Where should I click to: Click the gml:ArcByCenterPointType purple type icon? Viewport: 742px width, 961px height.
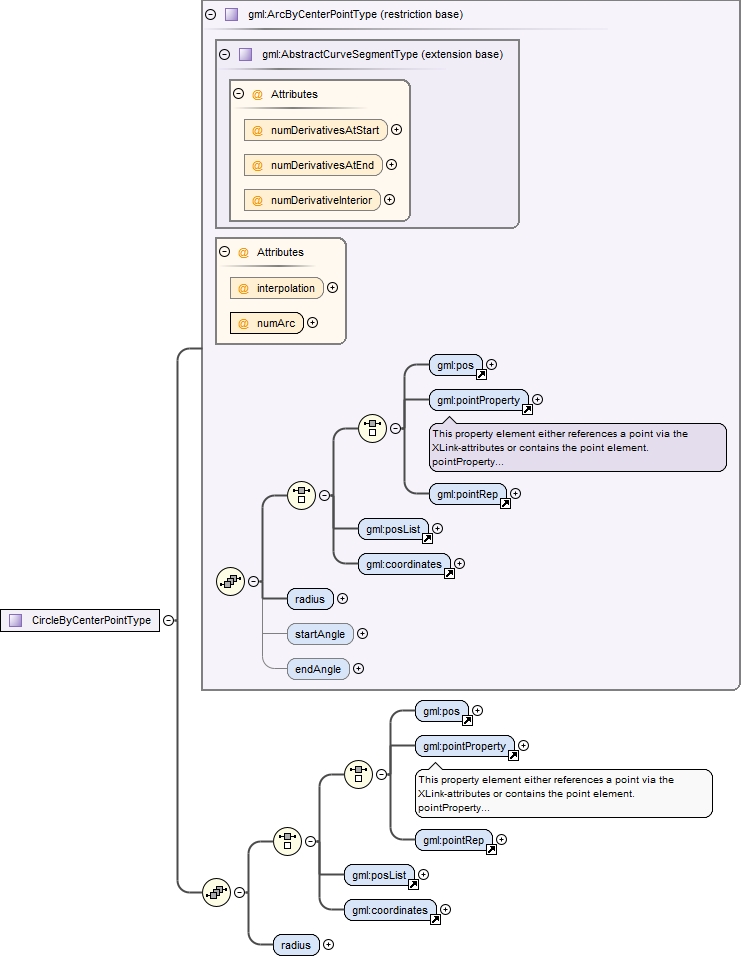click(x=232, y=14)
